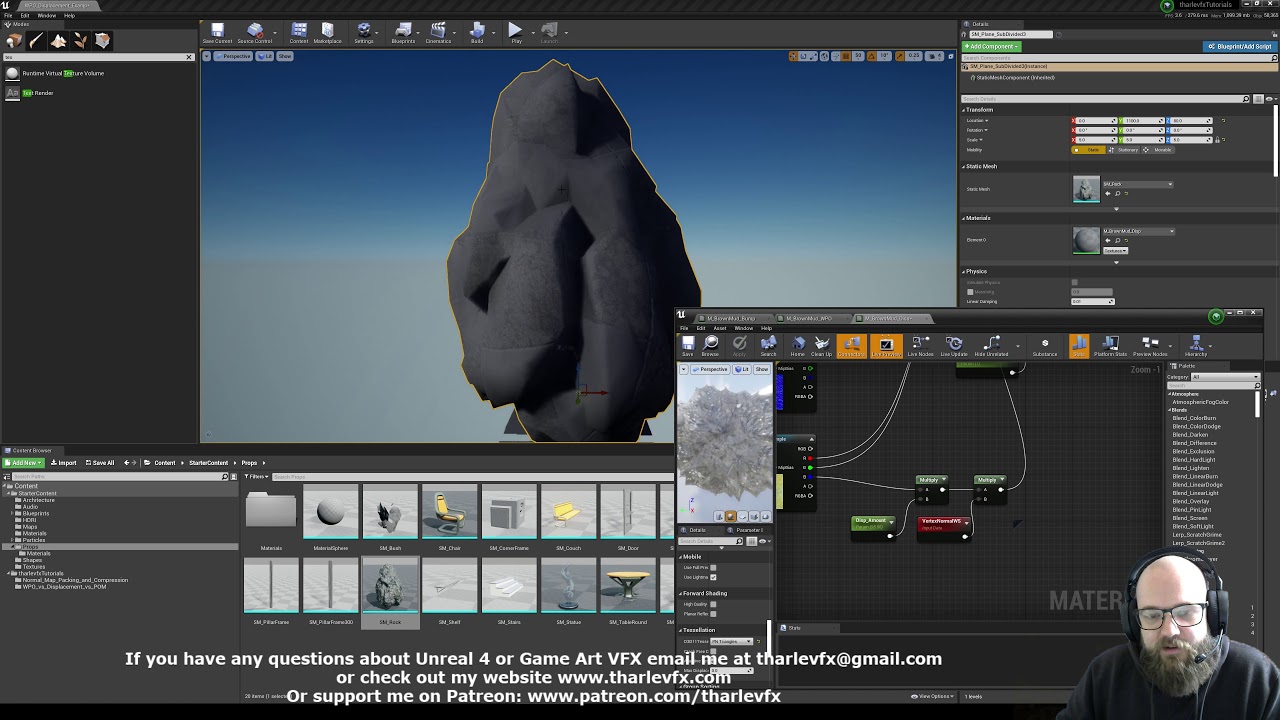This screenshot has height=720, width=1280.
Task: Select the Foliage mode icon
Action: (x=80, y=41)
